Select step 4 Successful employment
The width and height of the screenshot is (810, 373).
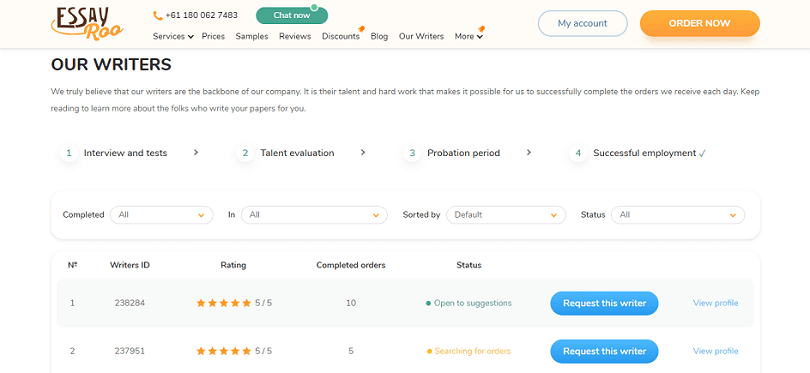[x=637, y=153]
